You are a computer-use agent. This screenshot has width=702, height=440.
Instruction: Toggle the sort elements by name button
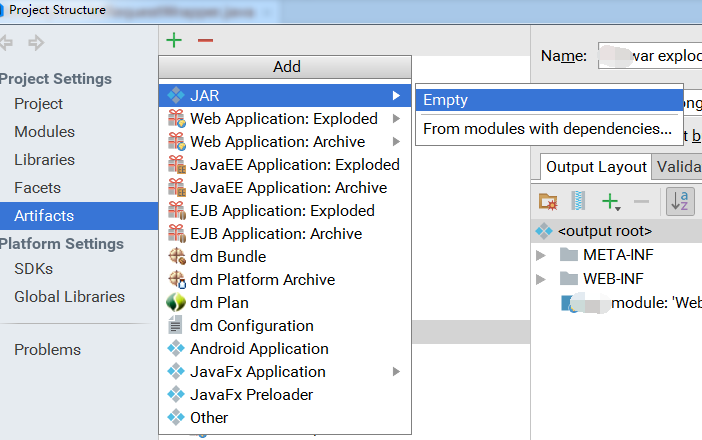pyautogui.click(x=680, y=201)
